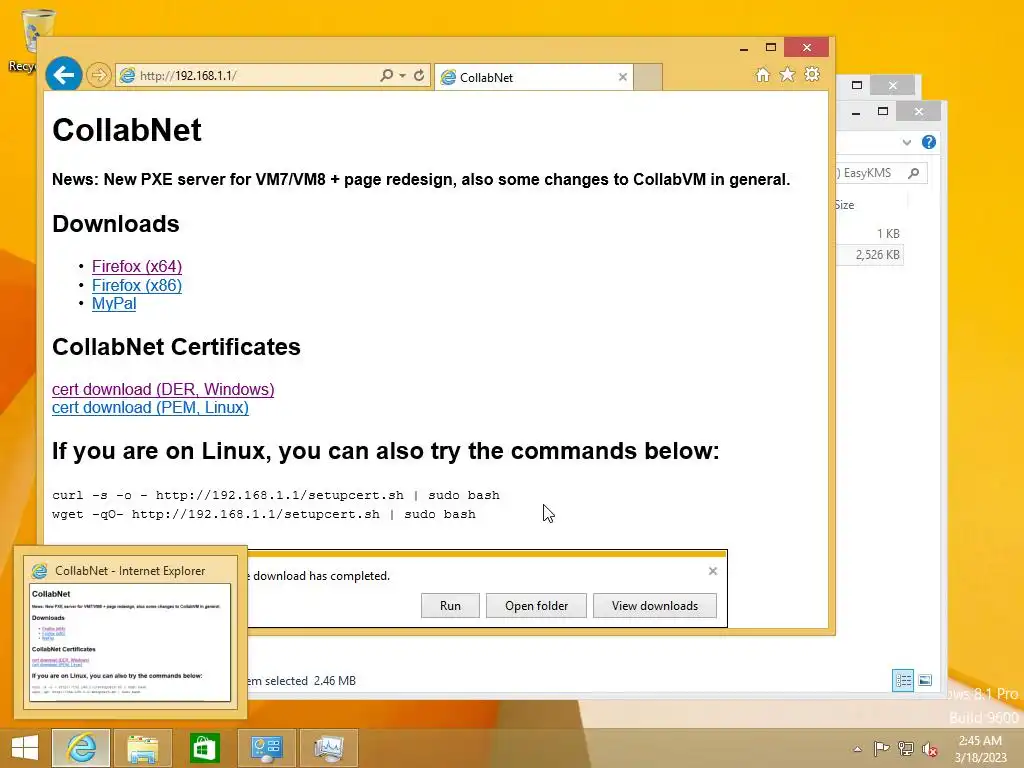Click the address bar showing 192.168.1.1
Screen dimensions: 1024x768
248,76
